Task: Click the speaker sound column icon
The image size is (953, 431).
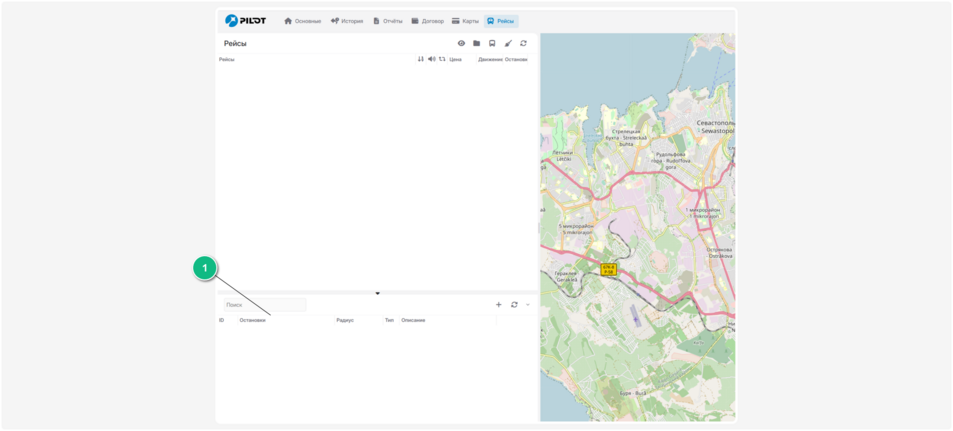Action: tap(432, 59)
